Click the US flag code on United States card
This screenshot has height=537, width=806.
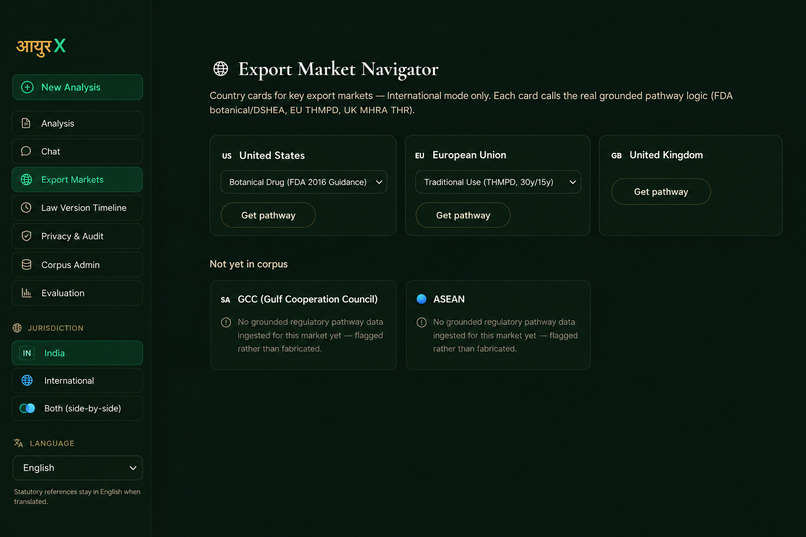(227, 156)
